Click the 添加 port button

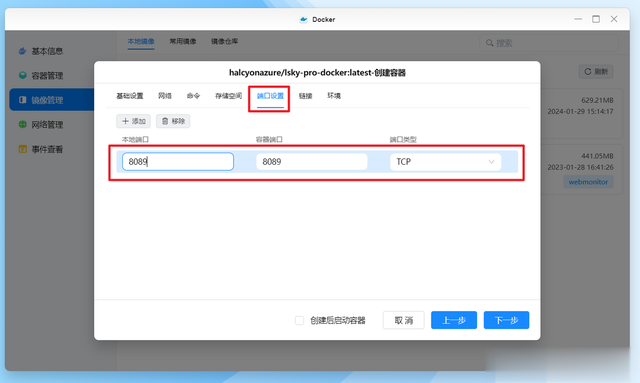(133, 121)
